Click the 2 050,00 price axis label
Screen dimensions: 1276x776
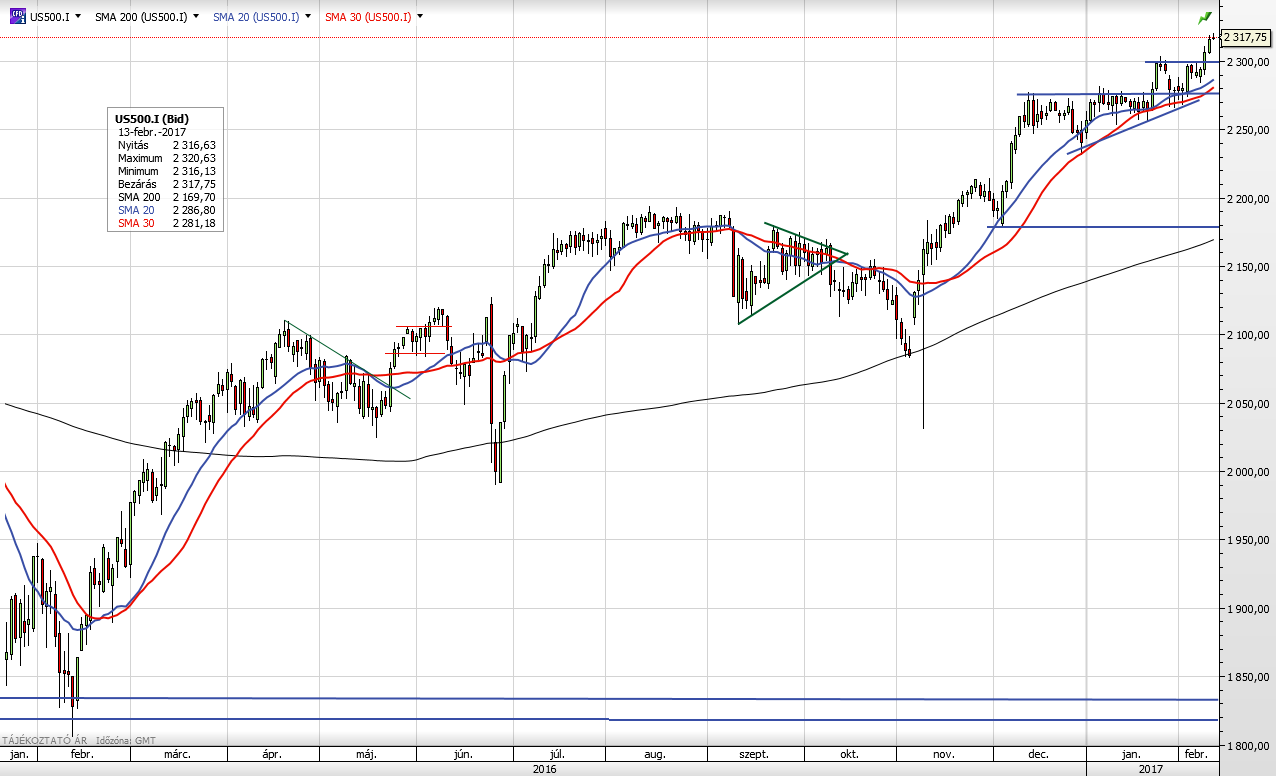(1249, 404)
